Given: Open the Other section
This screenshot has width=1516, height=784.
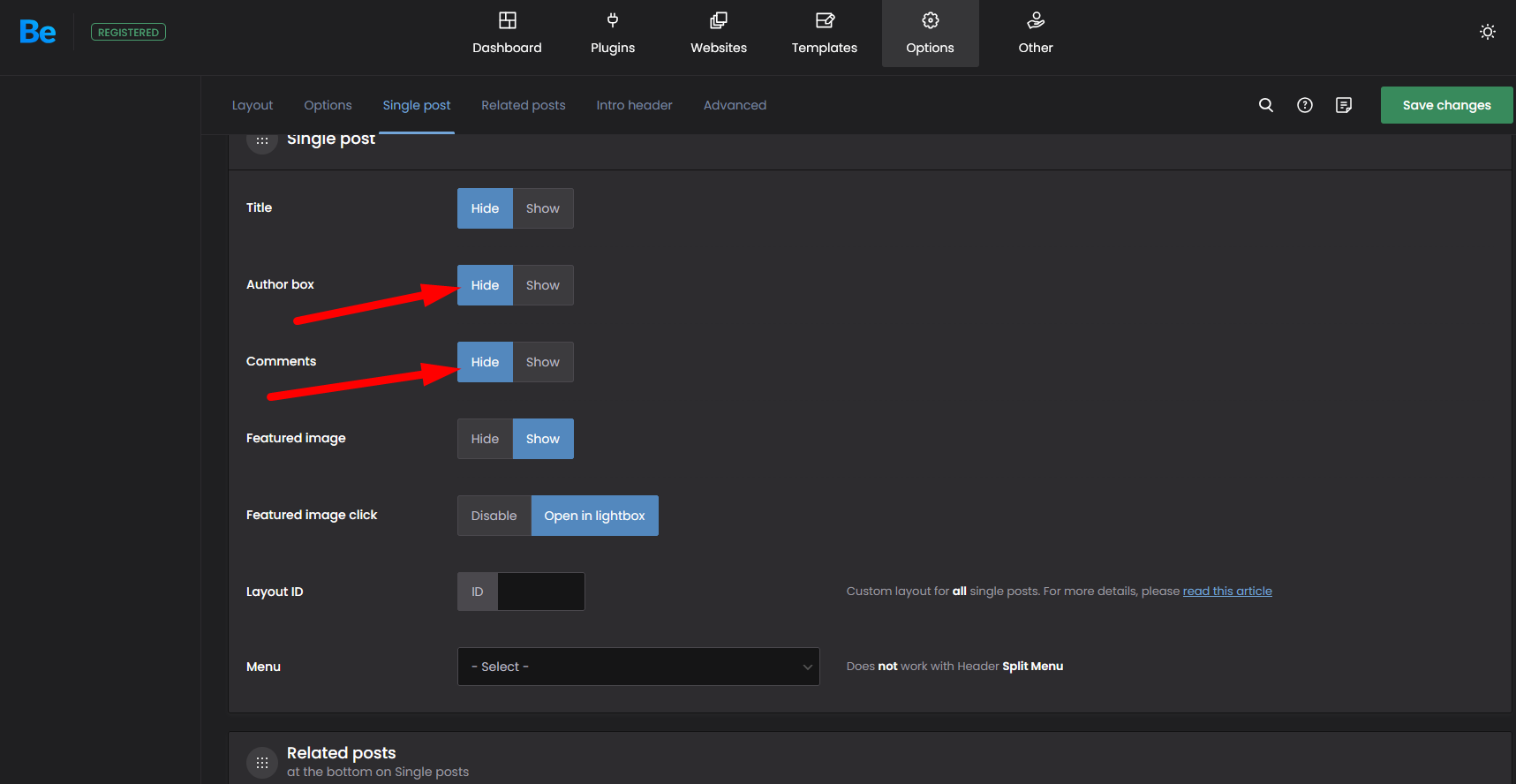Looking at the screenshot, I should (1036, 34).
